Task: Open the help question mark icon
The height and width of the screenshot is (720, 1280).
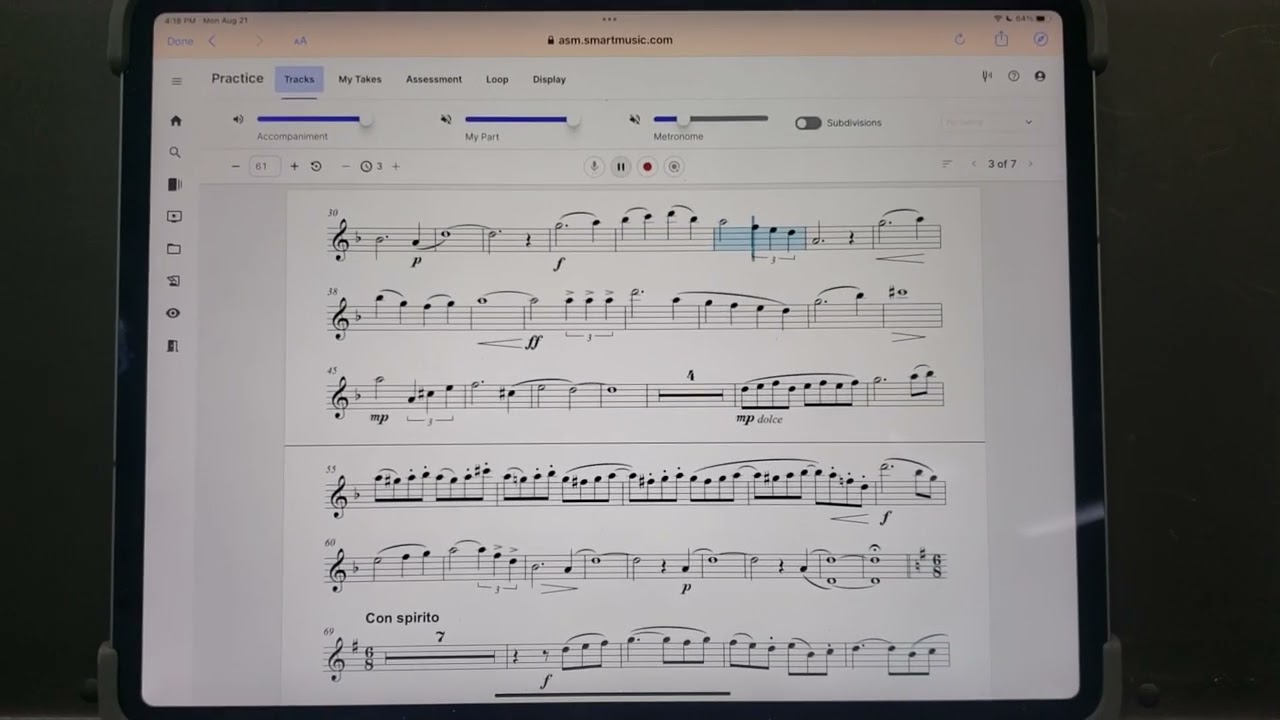Action: 1014,76
